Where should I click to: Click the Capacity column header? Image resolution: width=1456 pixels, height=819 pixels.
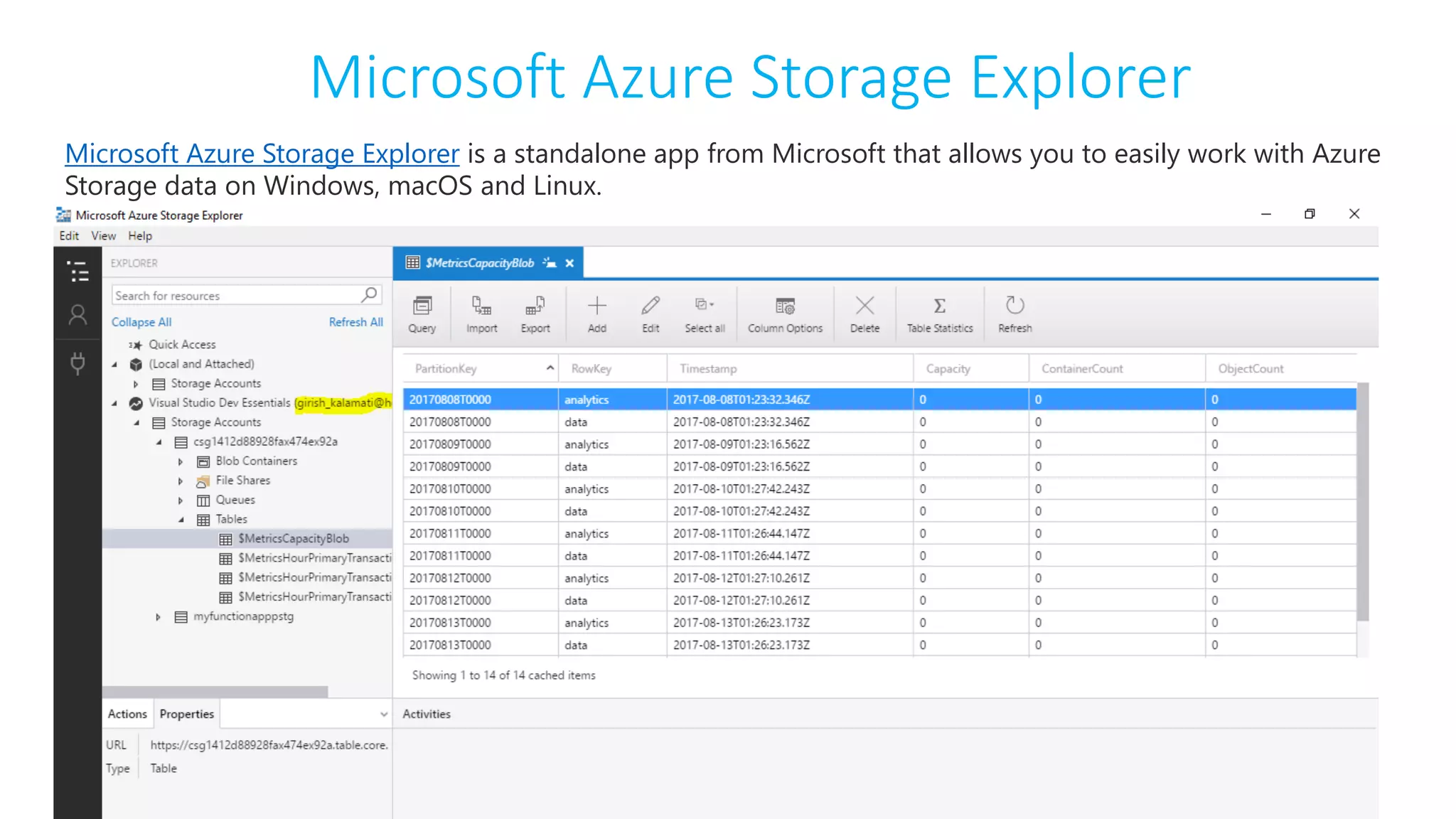click(971, 368)
